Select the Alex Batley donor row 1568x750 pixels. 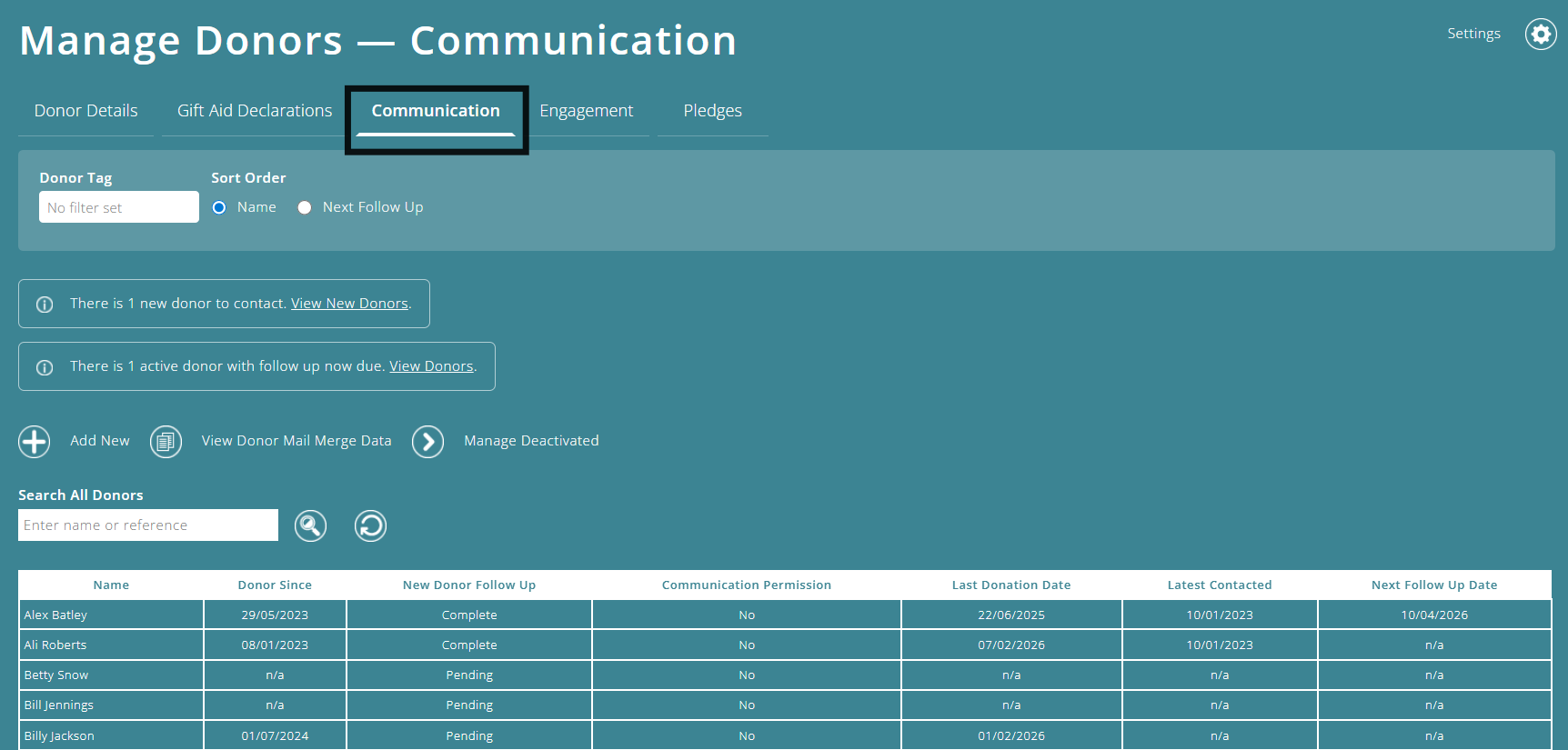785,615
